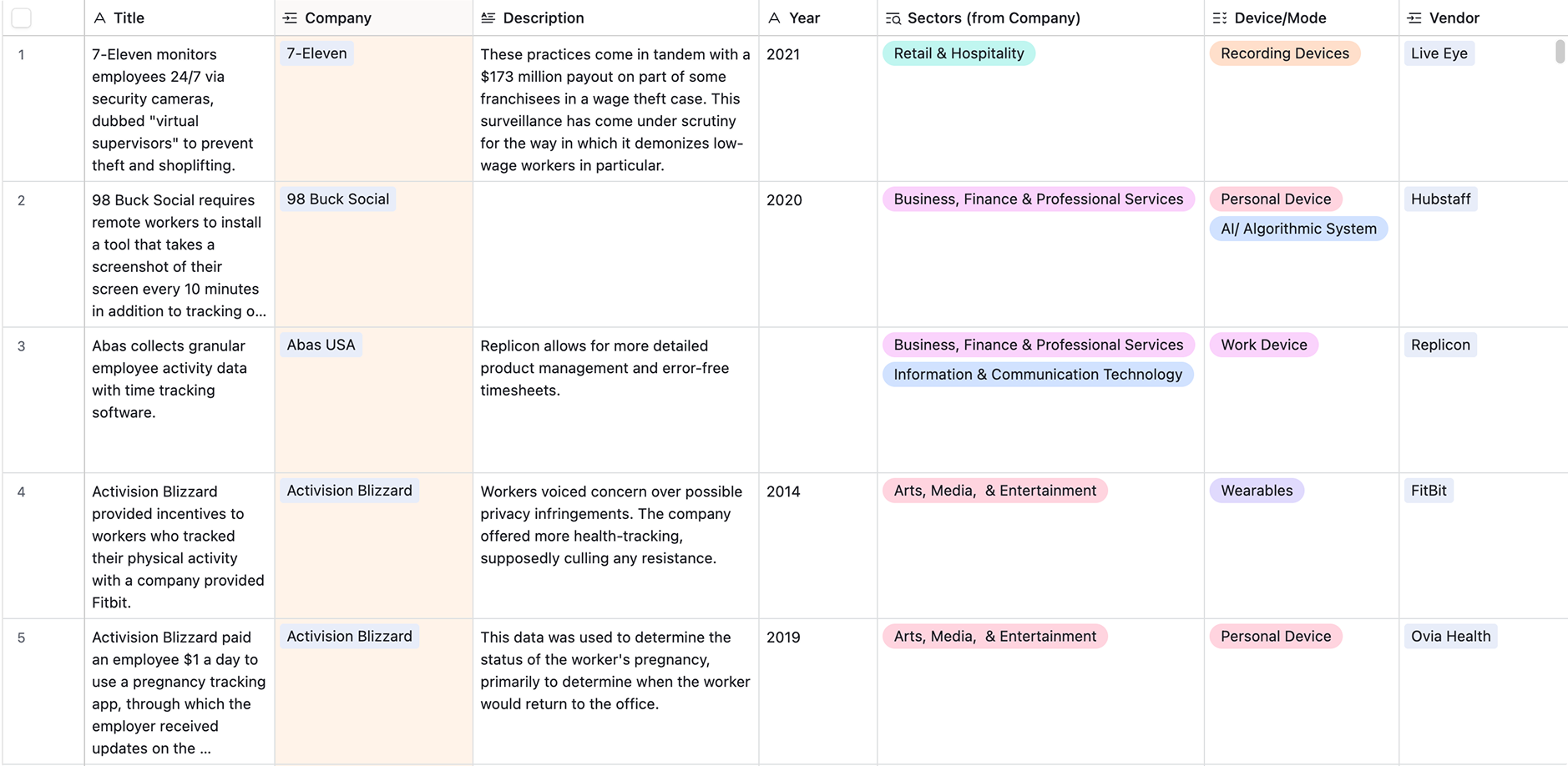The width and height of the screenshot is (1568, 766).
Task: Click the Device/Mode multi-select field icon
Action: (1220, 18)
